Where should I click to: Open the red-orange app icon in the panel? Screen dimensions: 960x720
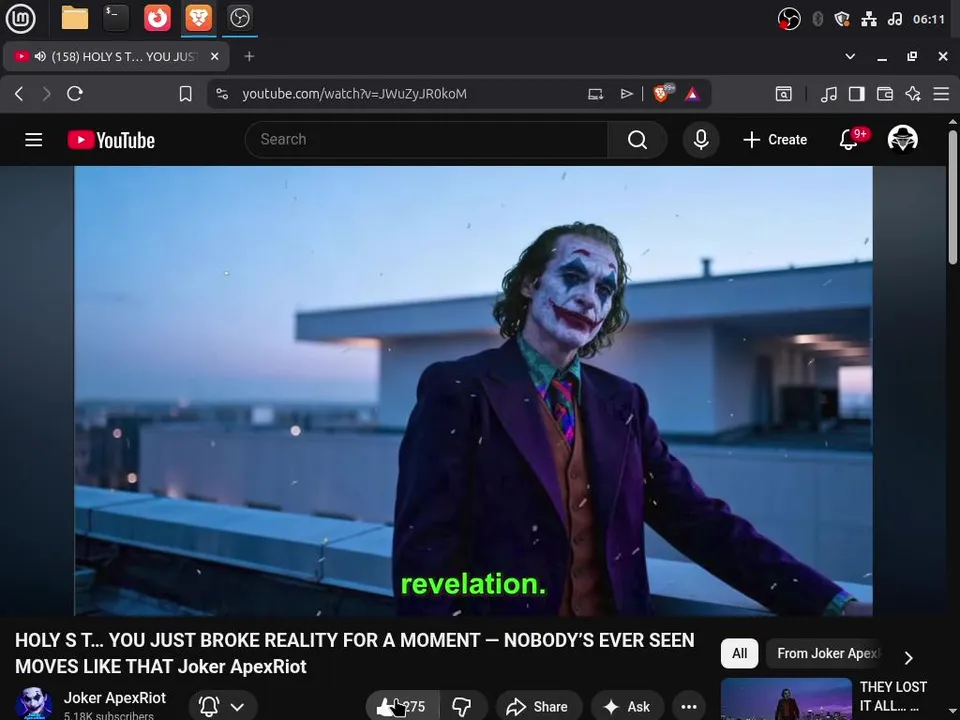point(157,18)
